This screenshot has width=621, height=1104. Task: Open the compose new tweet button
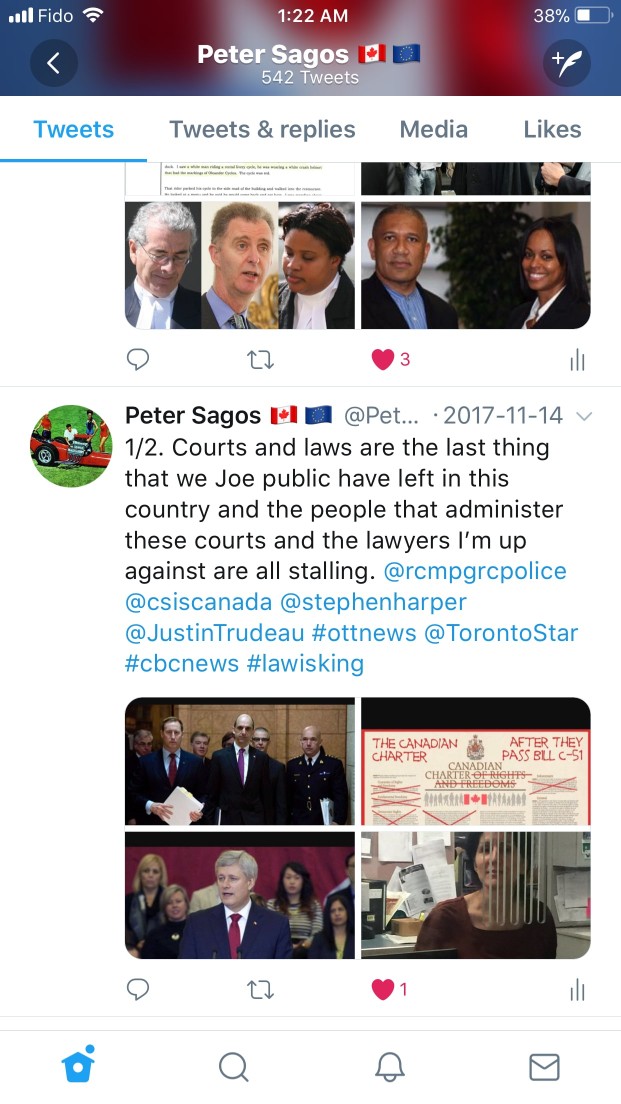(x=567, y=63)
